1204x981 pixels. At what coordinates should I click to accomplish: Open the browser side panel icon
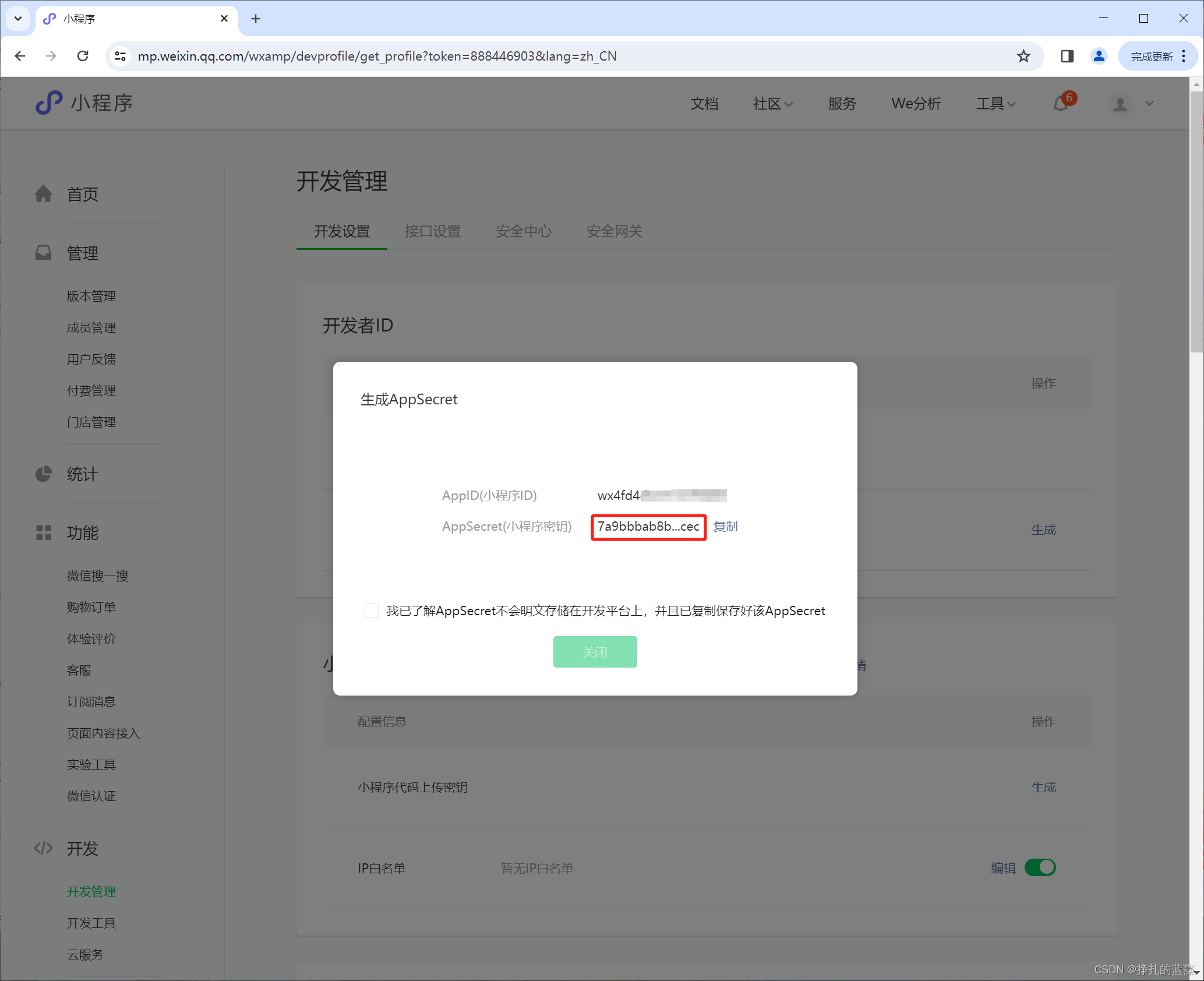(1067, 56)
